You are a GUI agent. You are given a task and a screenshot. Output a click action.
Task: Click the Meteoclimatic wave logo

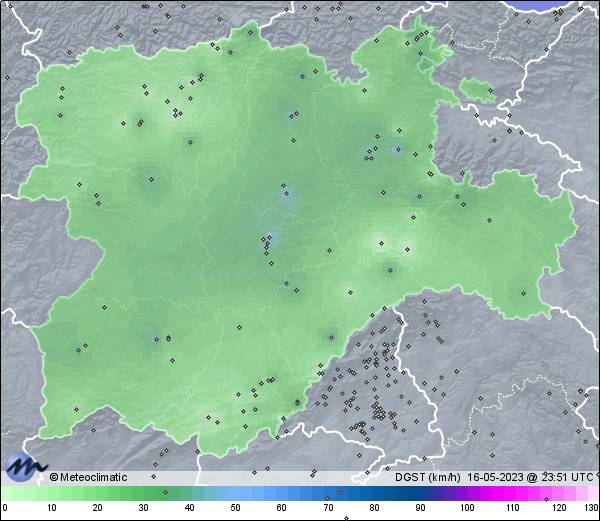coord(24,465)
